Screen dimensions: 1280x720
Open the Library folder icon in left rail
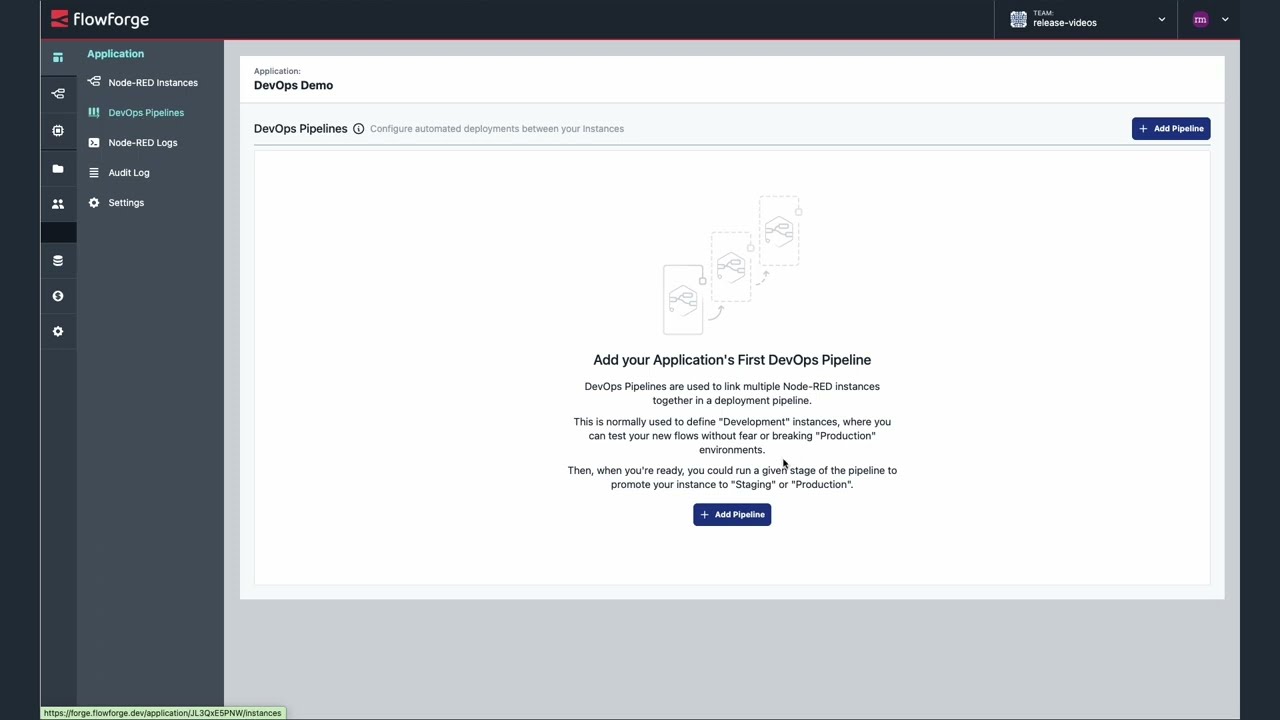click(58, 169)
